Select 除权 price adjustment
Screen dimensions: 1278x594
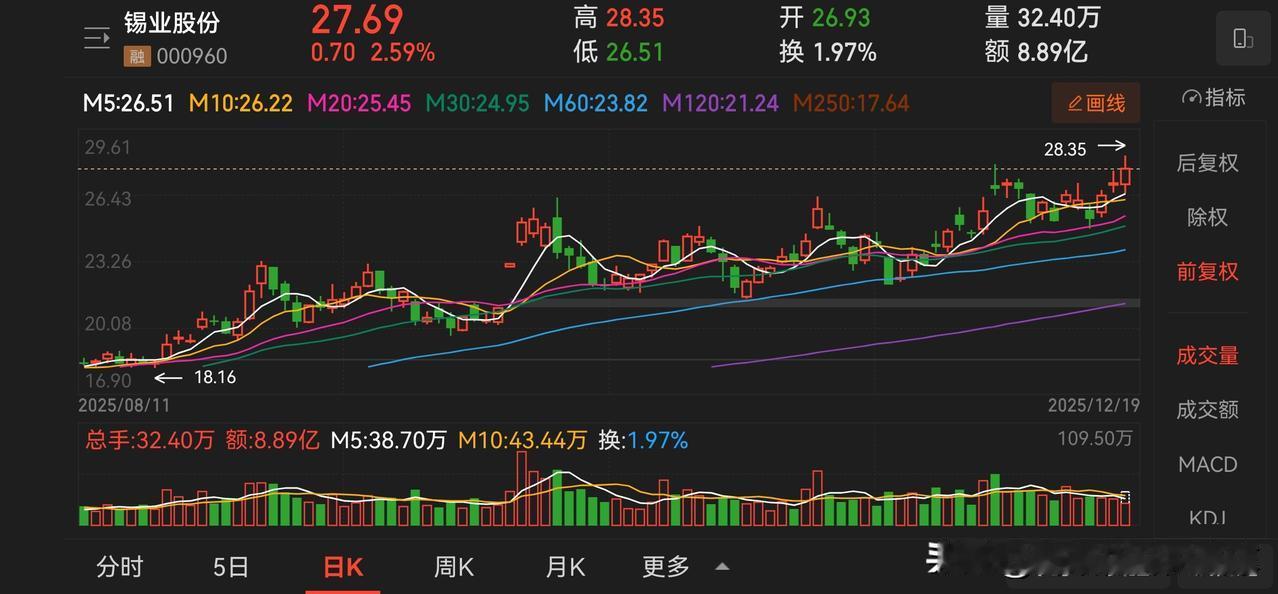(1207, 217)
